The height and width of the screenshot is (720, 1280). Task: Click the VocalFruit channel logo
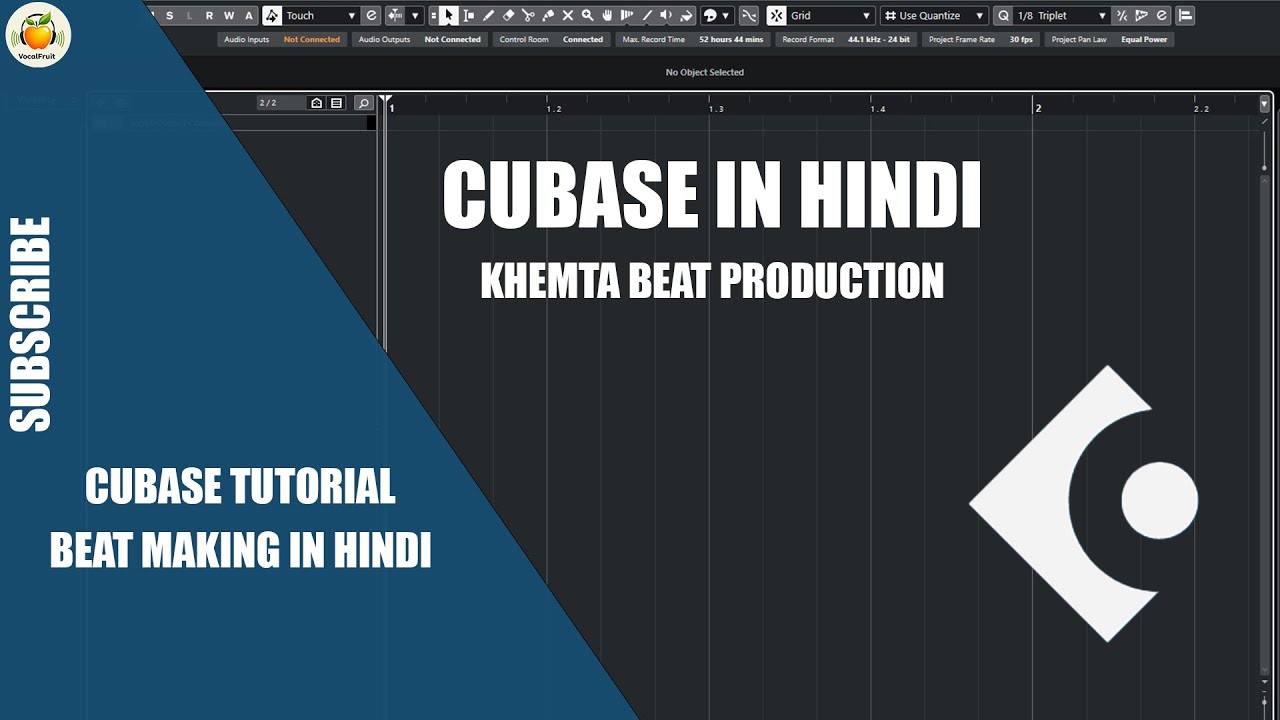tap(38, 34)
